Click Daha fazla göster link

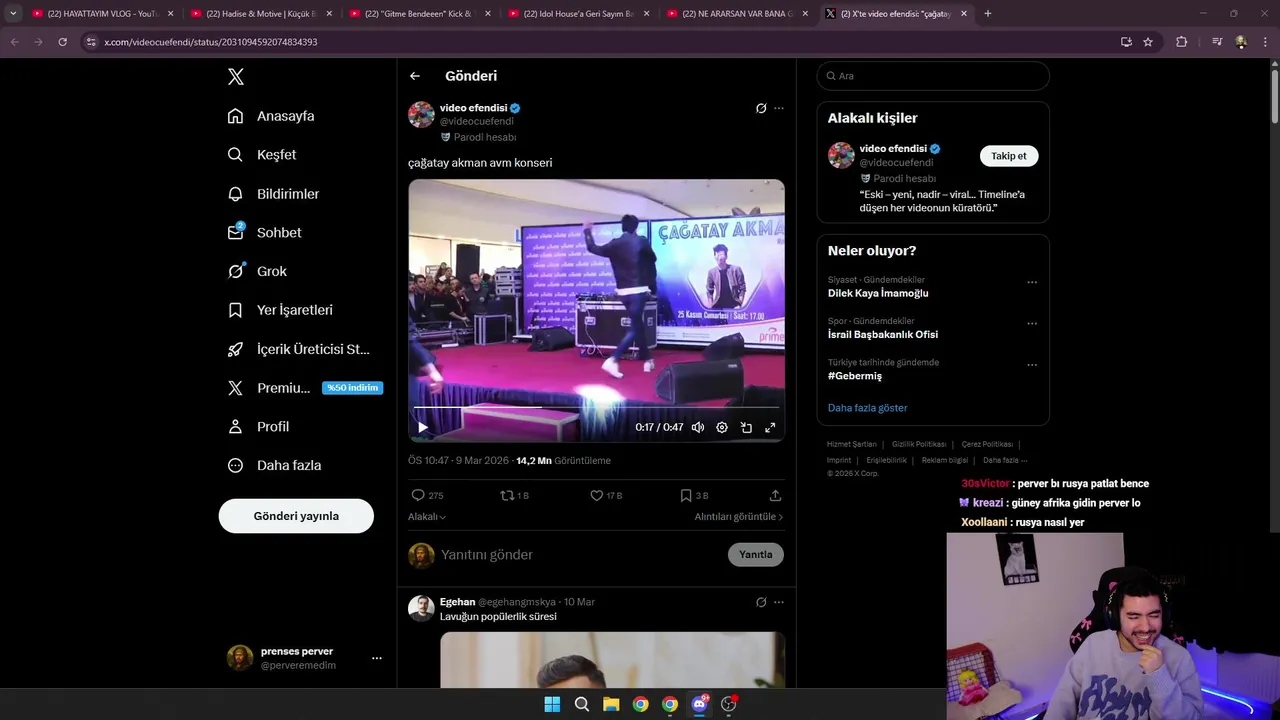click(867, 408)
